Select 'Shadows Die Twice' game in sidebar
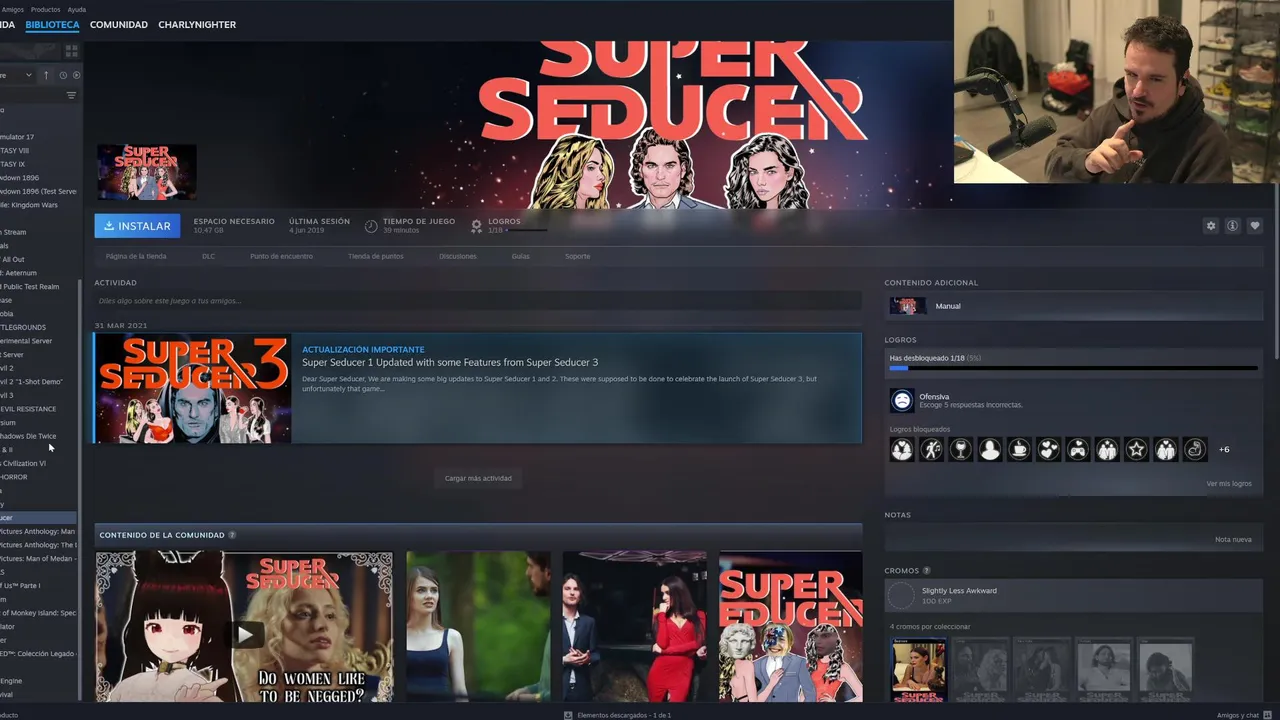 pos(28,436)
